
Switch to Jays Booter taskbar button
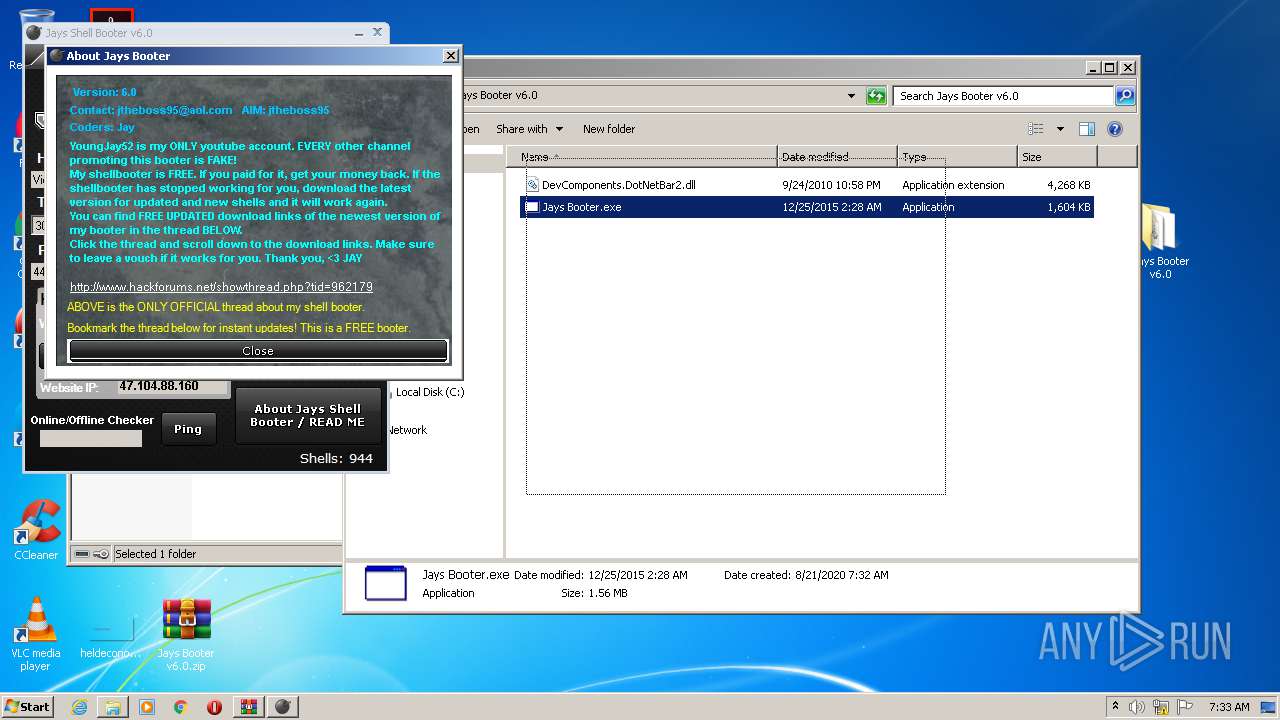point(284,707)
